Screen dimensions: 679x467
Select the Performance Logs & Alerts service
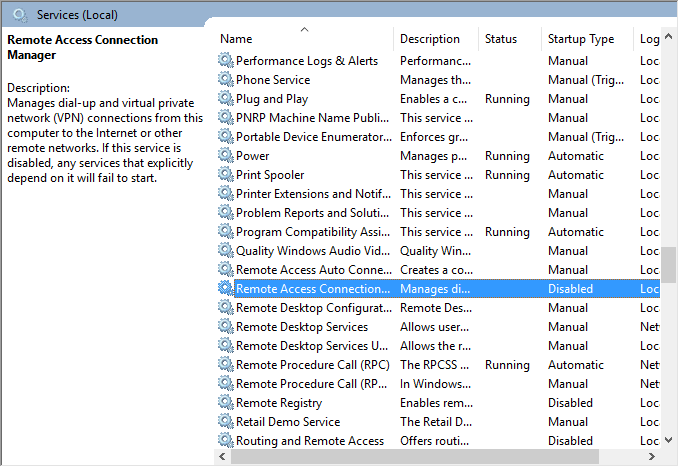pyautogui.click(x=307, y=61)
